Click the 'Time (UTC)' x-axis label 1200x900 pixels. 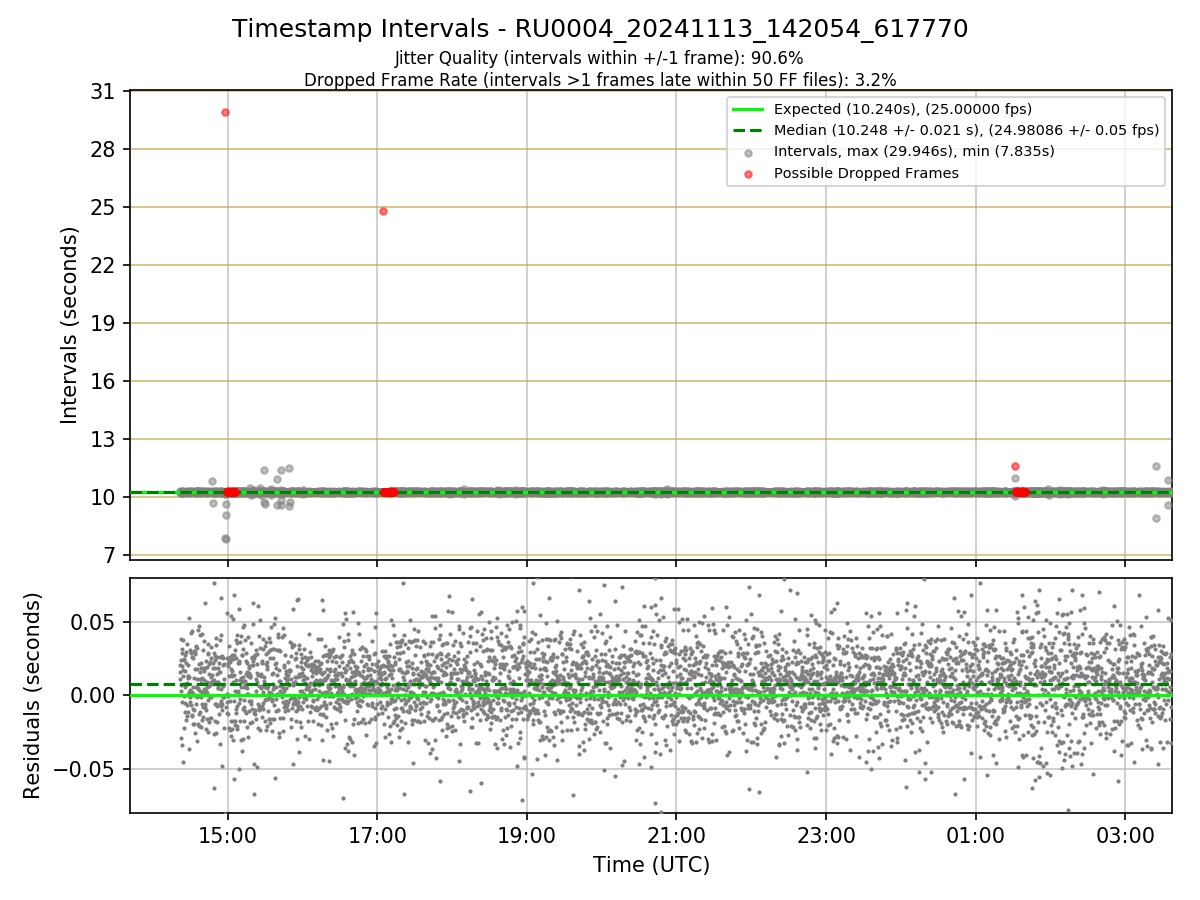pos(651,864)
